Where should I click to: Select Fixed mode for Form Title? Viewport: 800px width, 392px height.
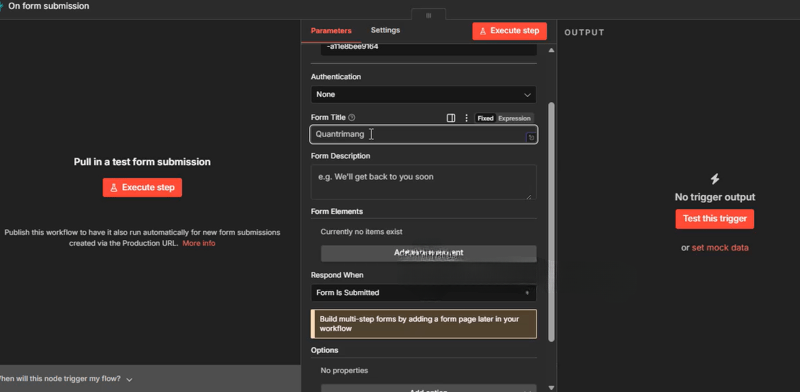(485, 118)
